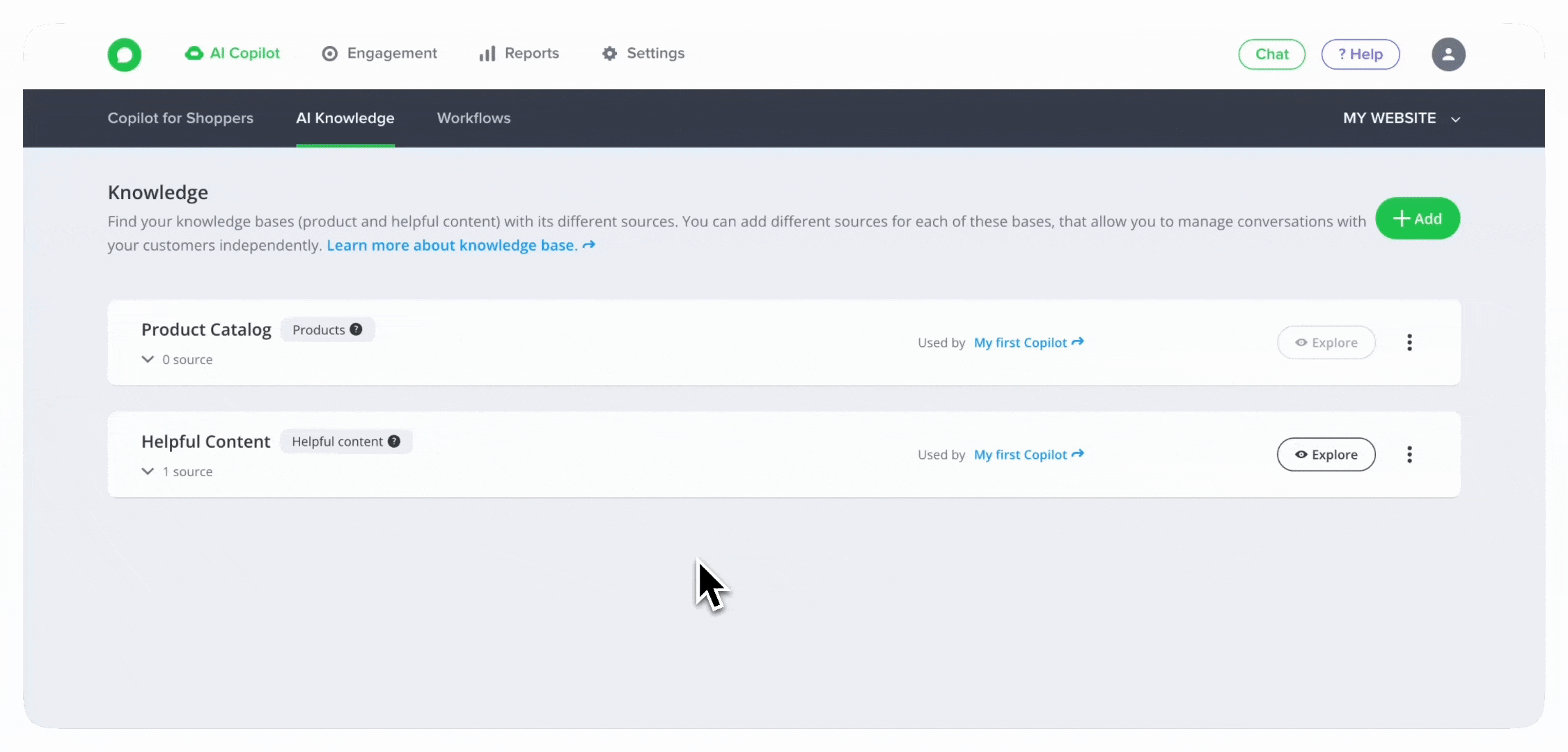The height and width of the screenshot is (752, 1568).
Task: Click the Chat button at top right
Action: 1271,54
